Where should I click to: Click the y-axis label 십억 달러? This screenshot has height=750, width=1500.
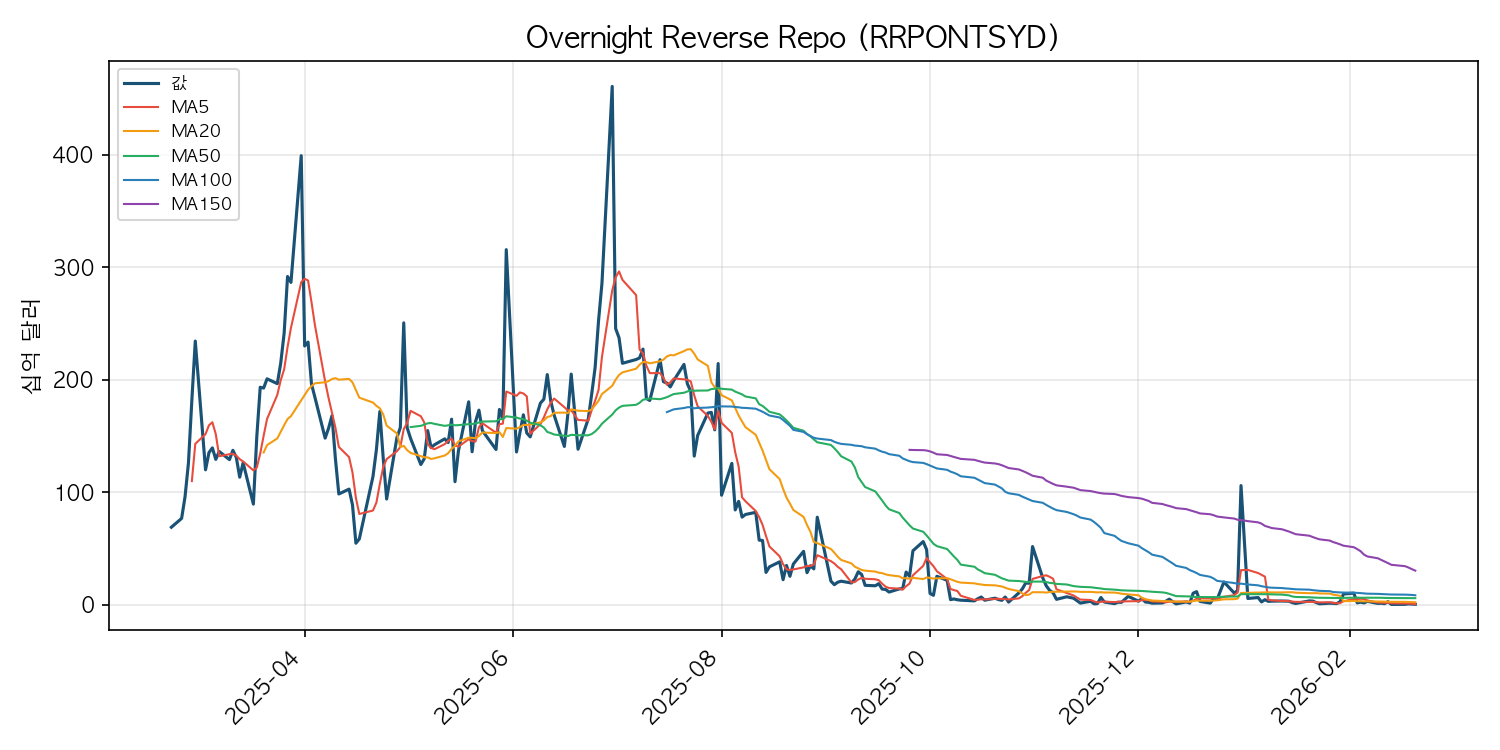click(31, 345)
